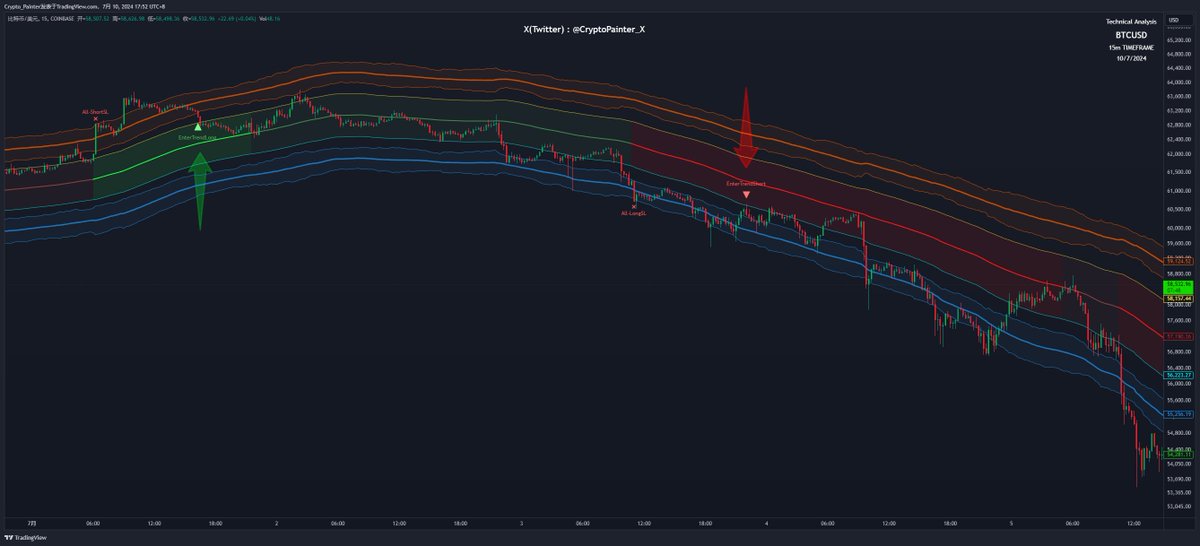The image size is (1200, 546).
Task: Click day 3 label on time axis
Action: (521, 523)
